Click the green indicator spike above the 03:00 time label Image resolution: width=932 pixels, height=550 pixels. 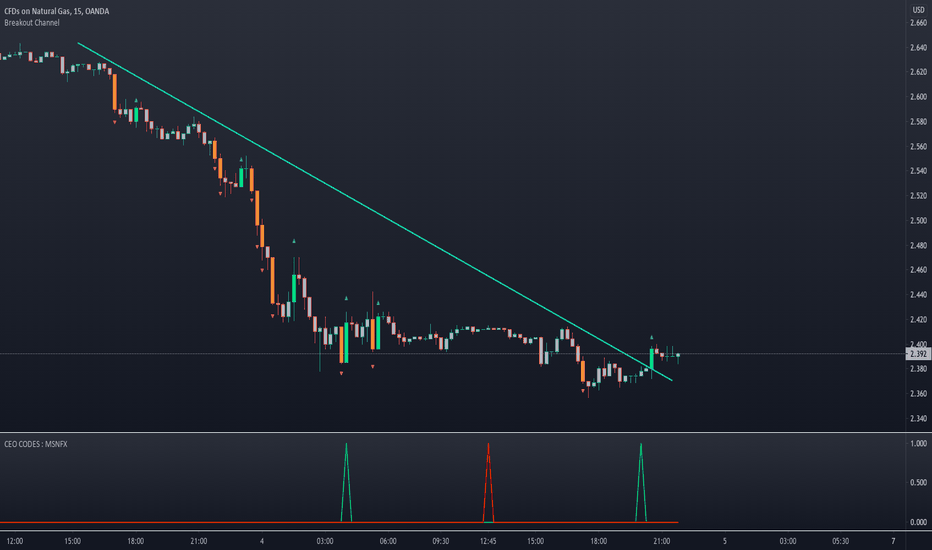(x=346, y=483)
